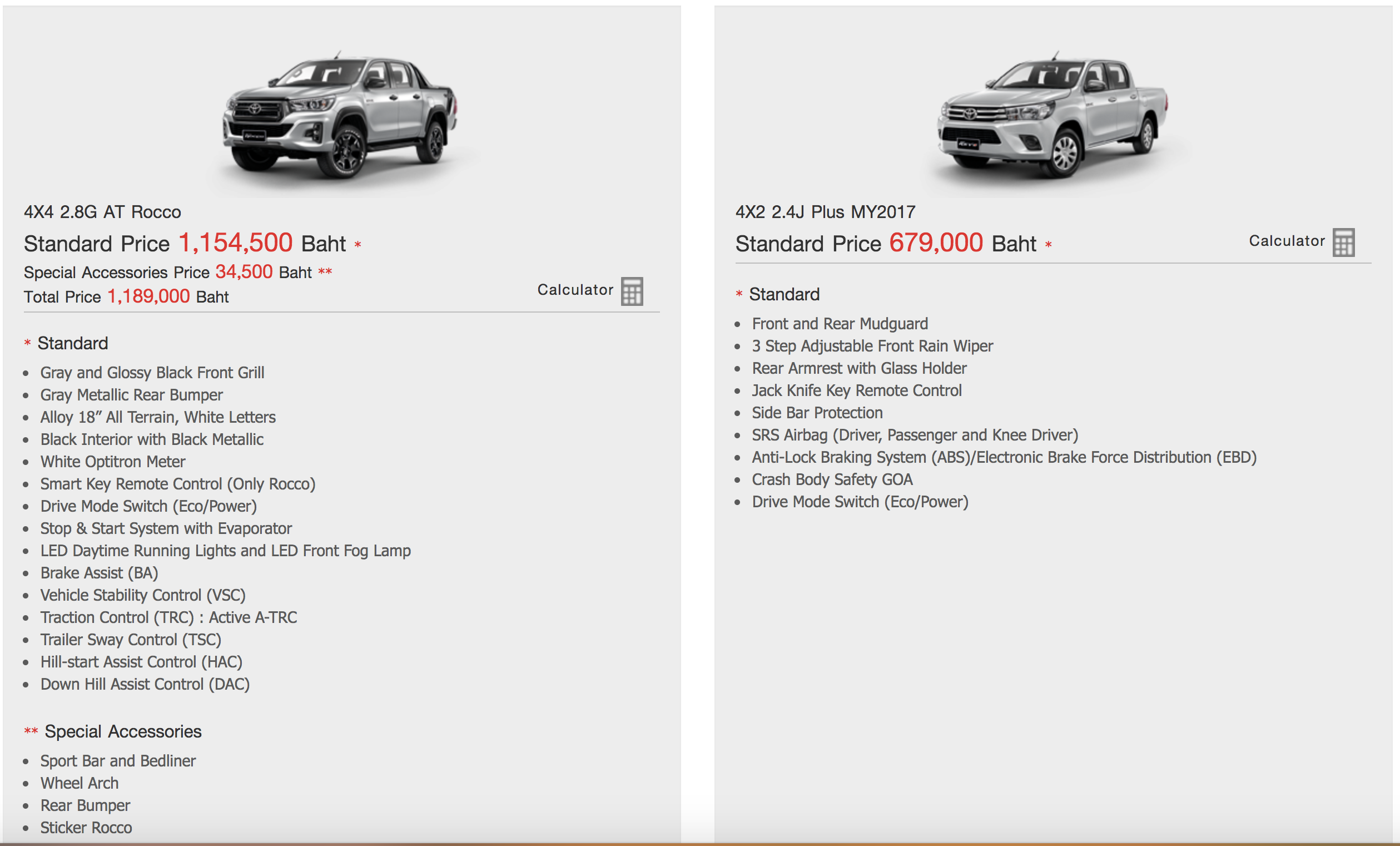Click 'Anti-Lock Braking System (ABS)' item
Viewport: 1400px width, 846px height.
click(1004, 457)
